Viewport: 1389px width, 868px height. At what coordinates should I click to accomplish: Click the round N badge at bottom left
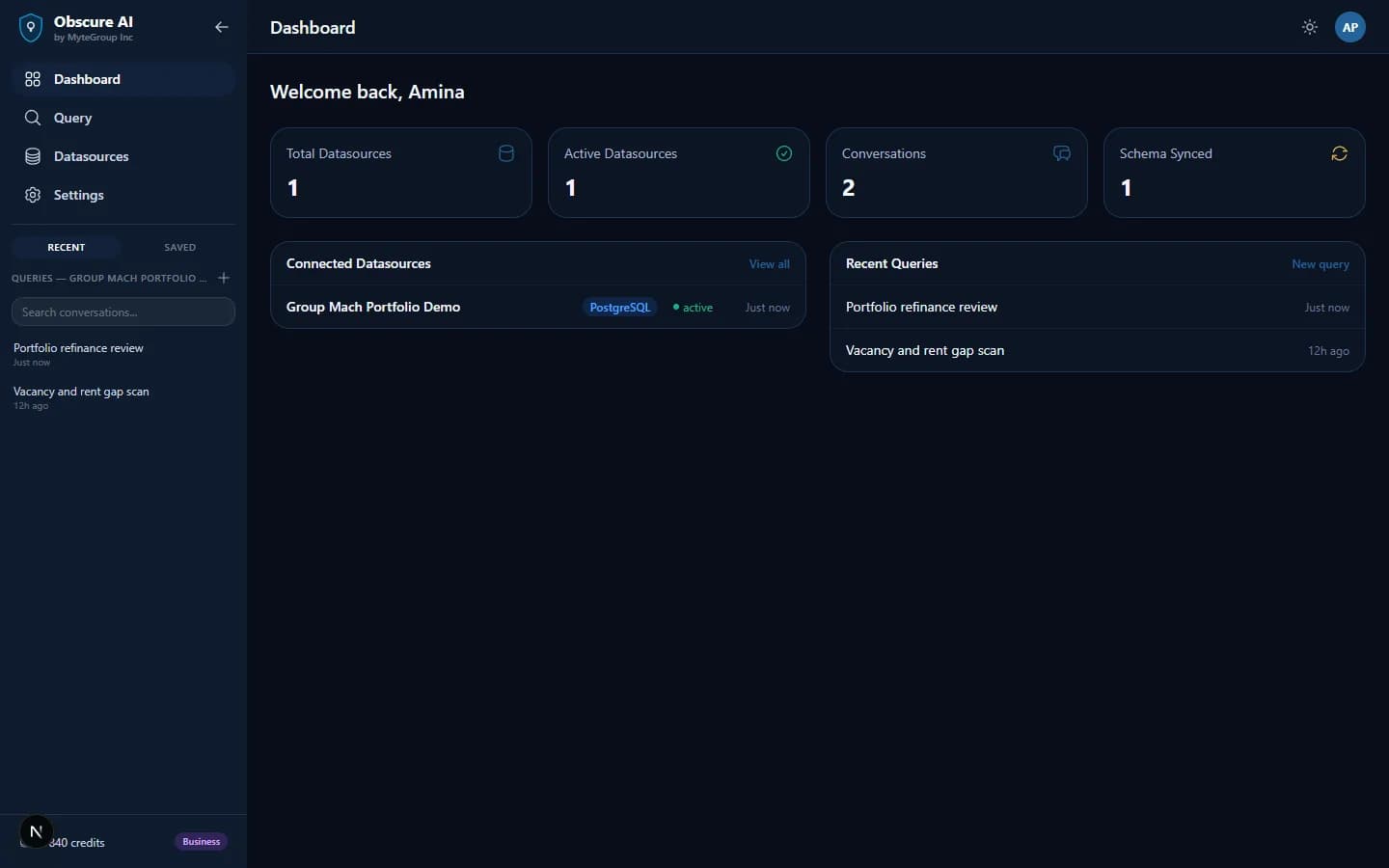37,831
